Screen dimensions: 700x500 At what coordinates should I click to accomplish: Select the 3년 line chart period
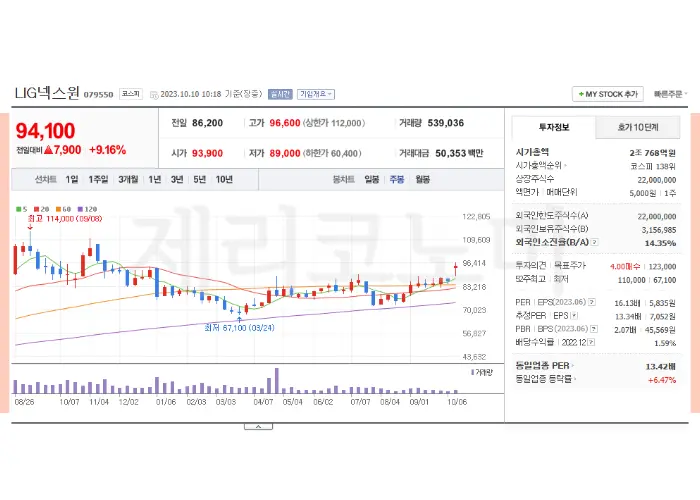(x=177, y=179)
